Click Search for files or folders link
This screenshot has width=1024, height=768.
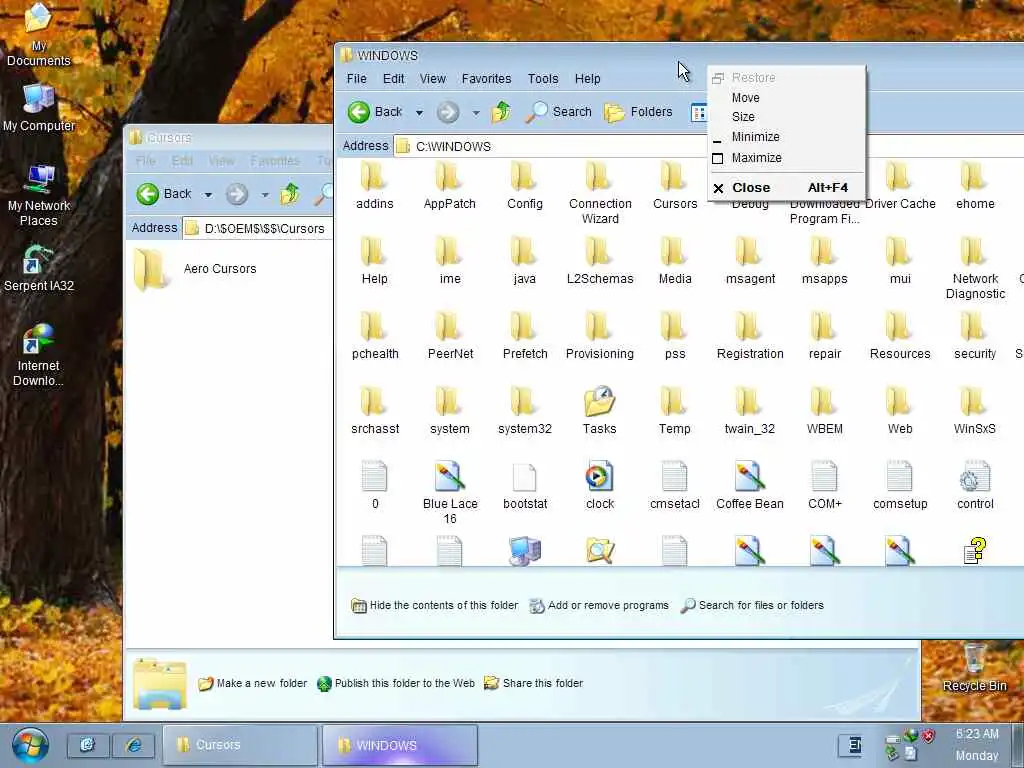(752, 605)
